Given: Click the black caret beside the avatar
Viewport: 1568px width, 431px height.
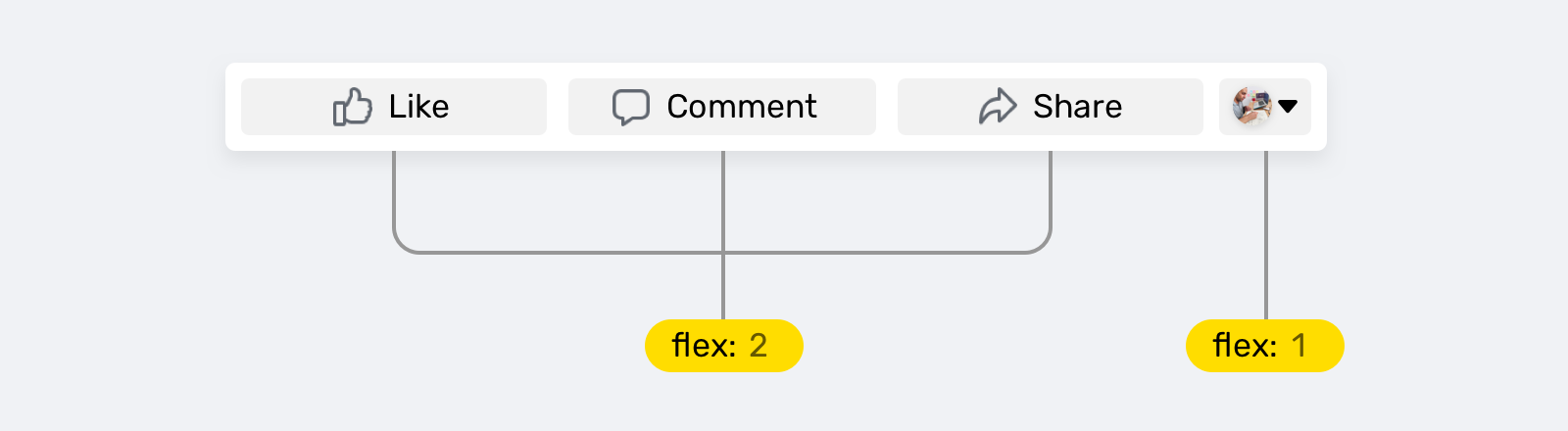Looking at the screenshot, I should coord(1288,107).
